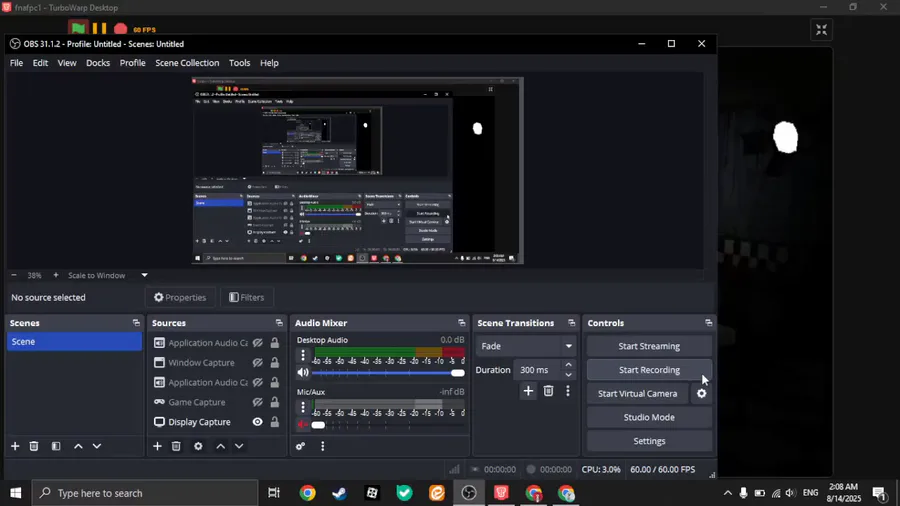Exit fullscreen in the TurboWarp window
Image resolution: width=900 pixels, height=506 pixels.
[x=821, y=30]
